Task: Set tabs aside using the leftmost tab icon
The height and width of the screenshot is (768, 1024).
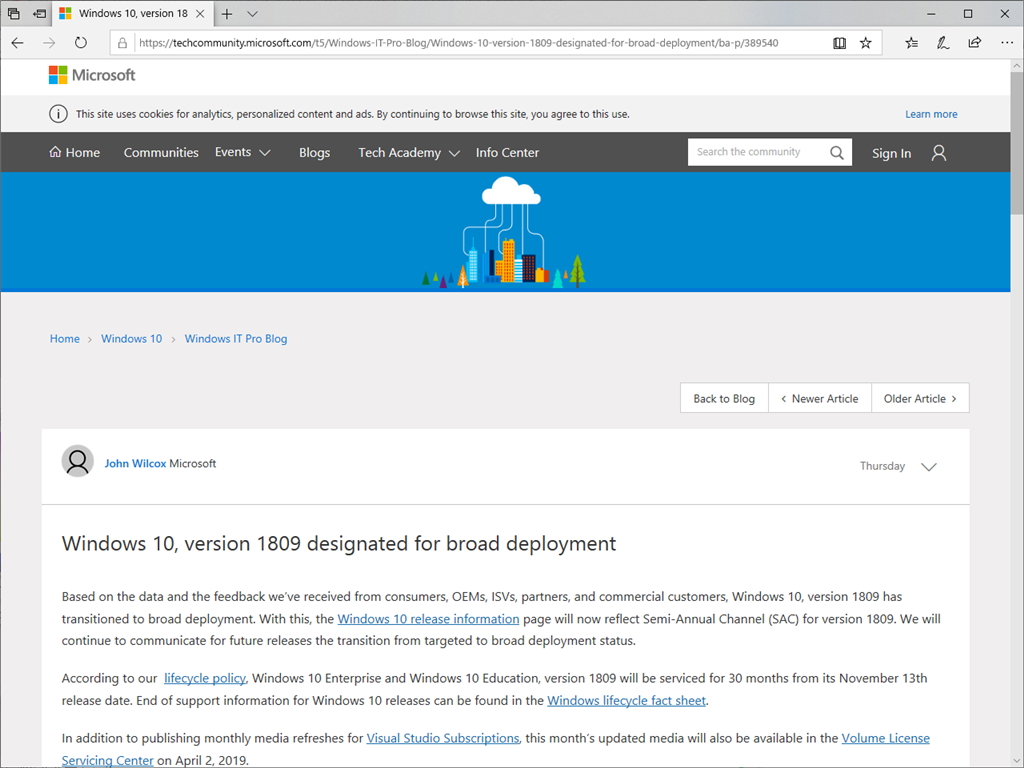Action: (x=14, y=14)
